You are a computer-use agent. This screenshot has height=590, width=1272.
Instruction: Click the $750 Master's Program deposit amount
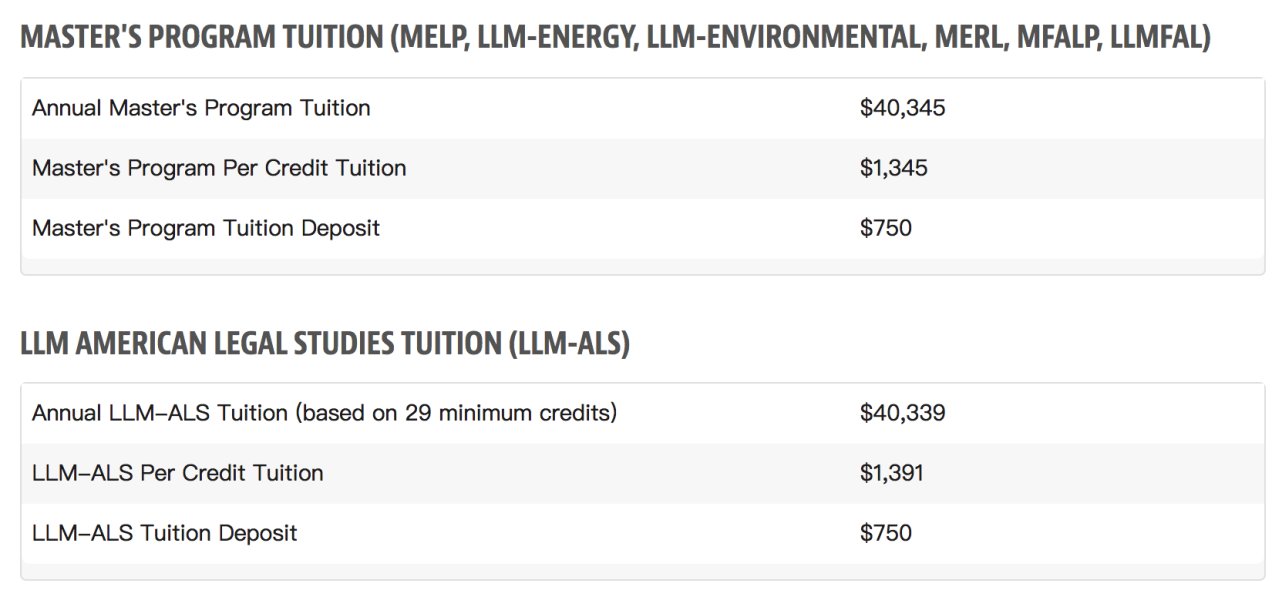[885, 228]
